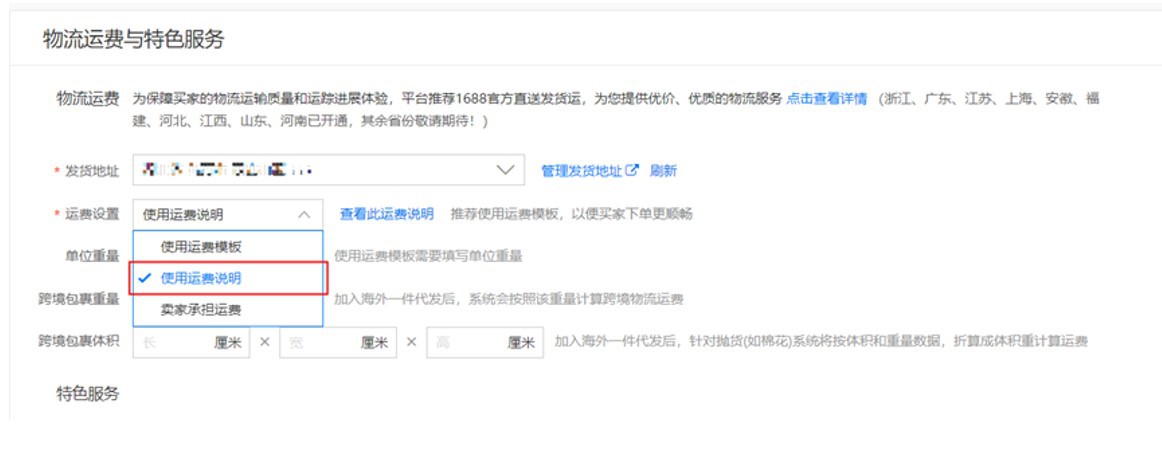This screenshot has height=467, width=1162.
Task: Open the 管理发货地址 link
Action: tap(582, 171)
